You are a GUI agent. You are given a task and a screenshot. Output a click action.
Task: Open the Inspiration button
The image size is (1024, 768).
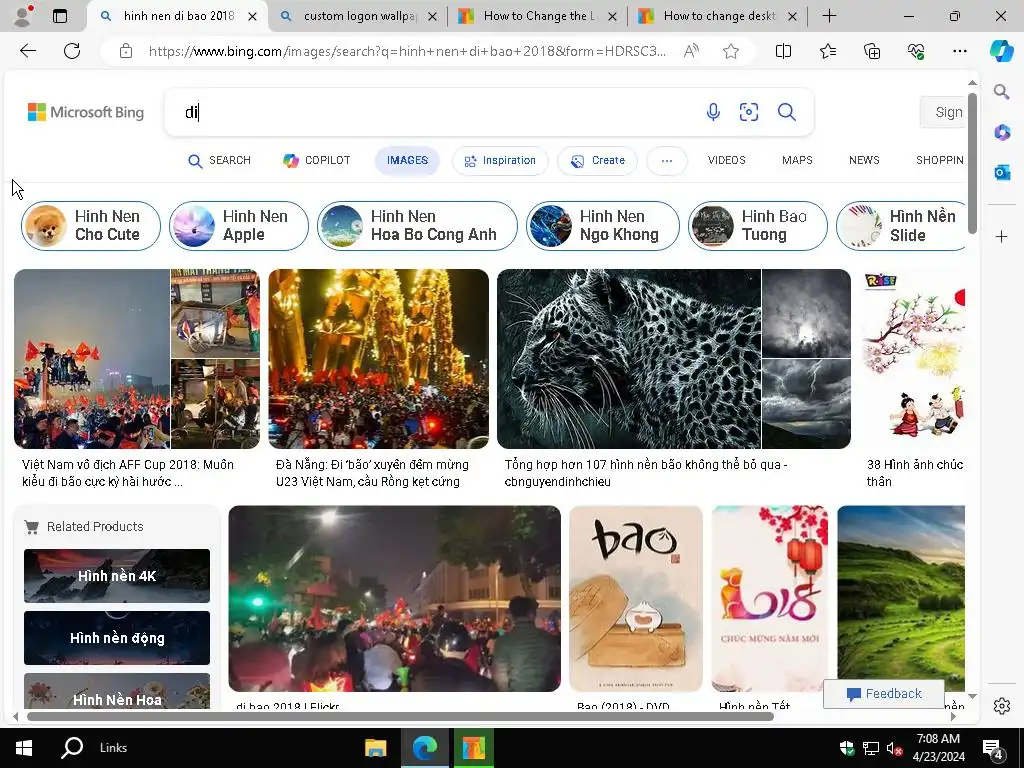500,161
